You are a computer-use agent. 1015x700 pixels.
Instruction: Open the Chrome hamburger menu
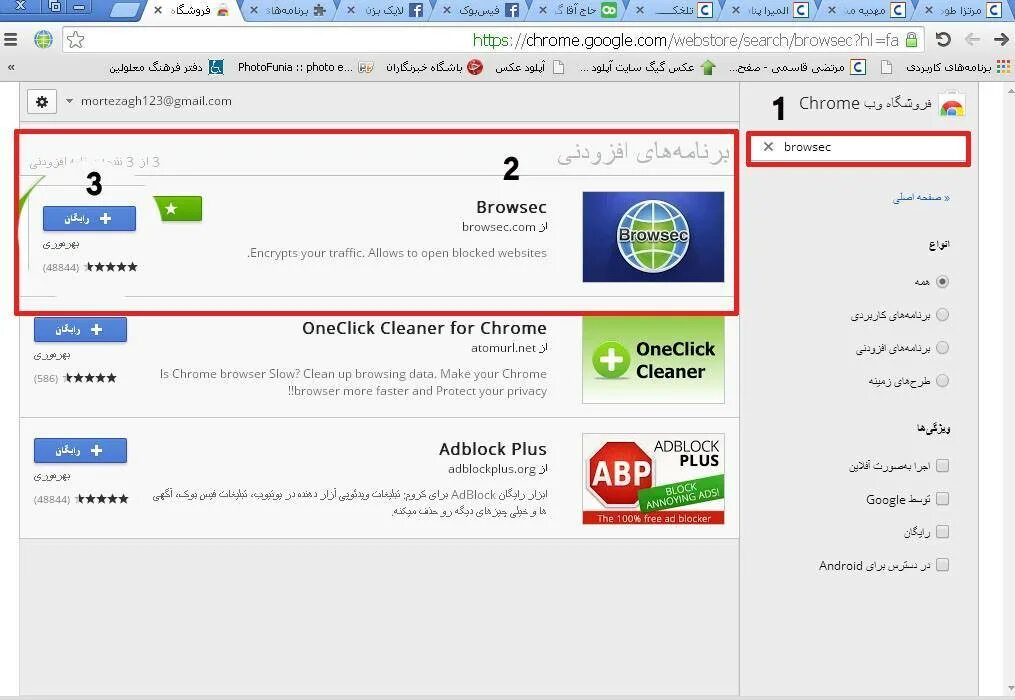(x=10, y=40)
